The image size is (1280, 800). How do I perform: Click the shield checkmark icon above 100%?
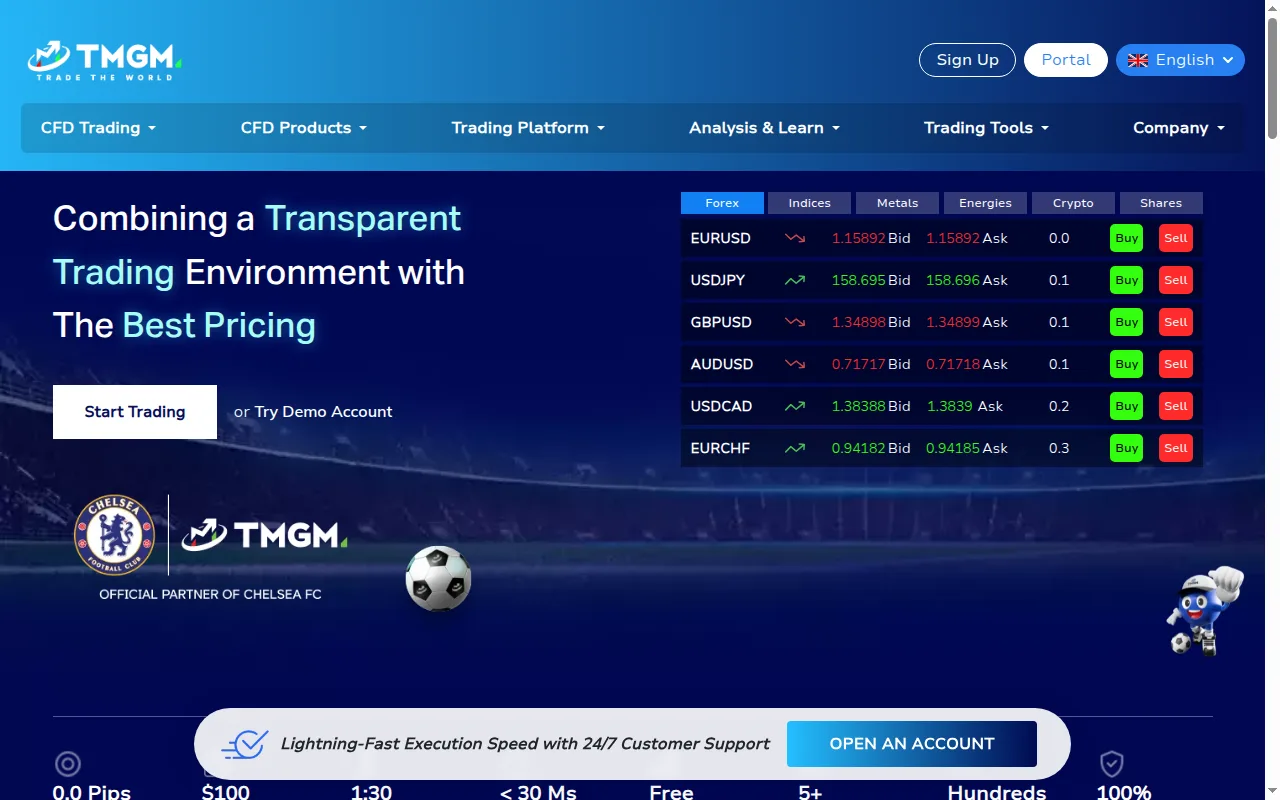click(x=1112, y=765)
